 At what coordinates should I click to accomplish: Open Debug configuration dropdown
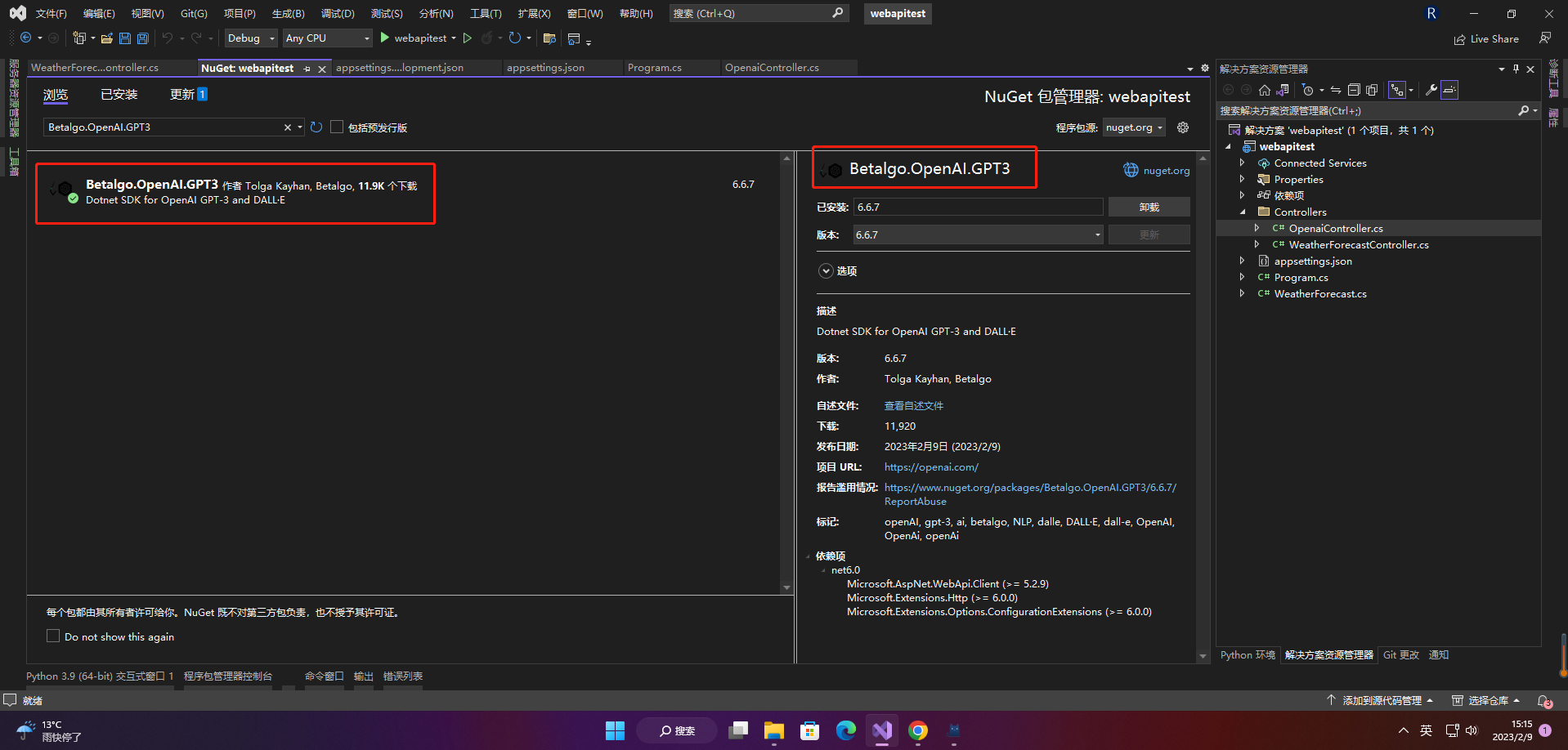point(251,38)
